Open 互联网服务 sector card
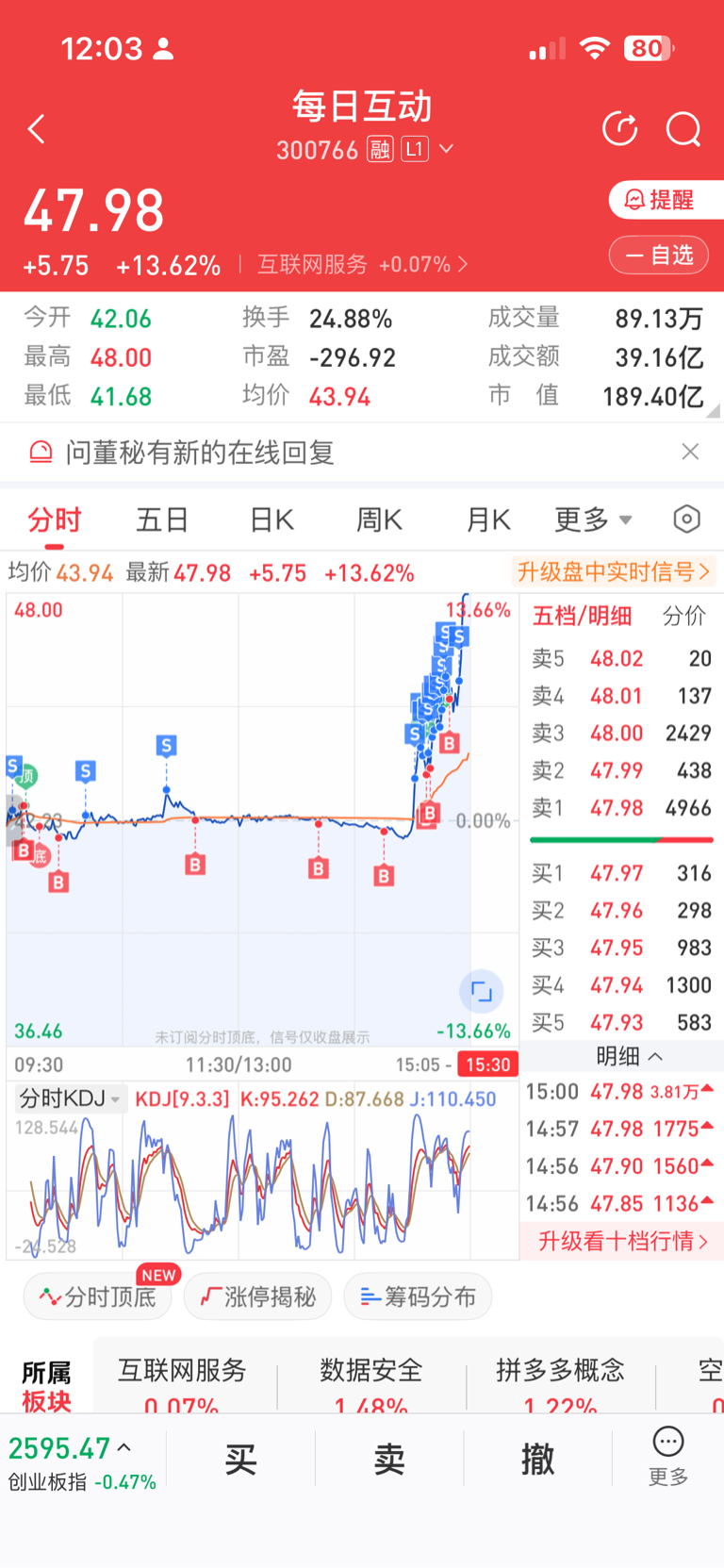Viewport: 724px width, 1568px height. 182,1386
